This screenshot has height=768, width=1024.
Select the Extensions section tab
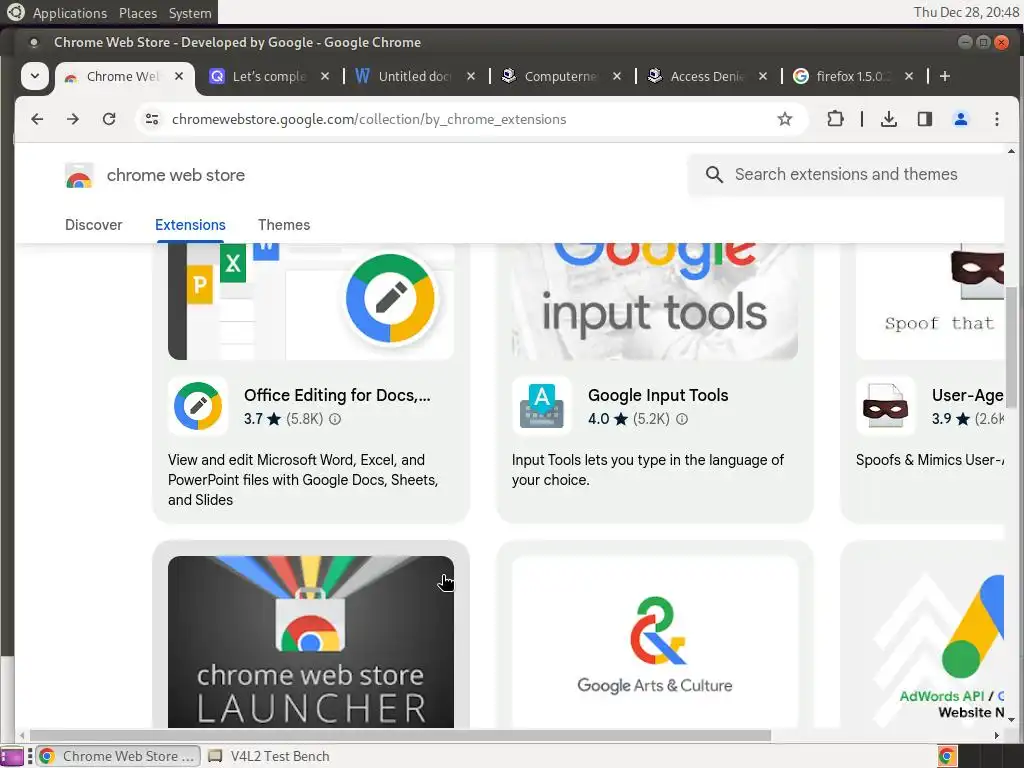pos(190,225)
